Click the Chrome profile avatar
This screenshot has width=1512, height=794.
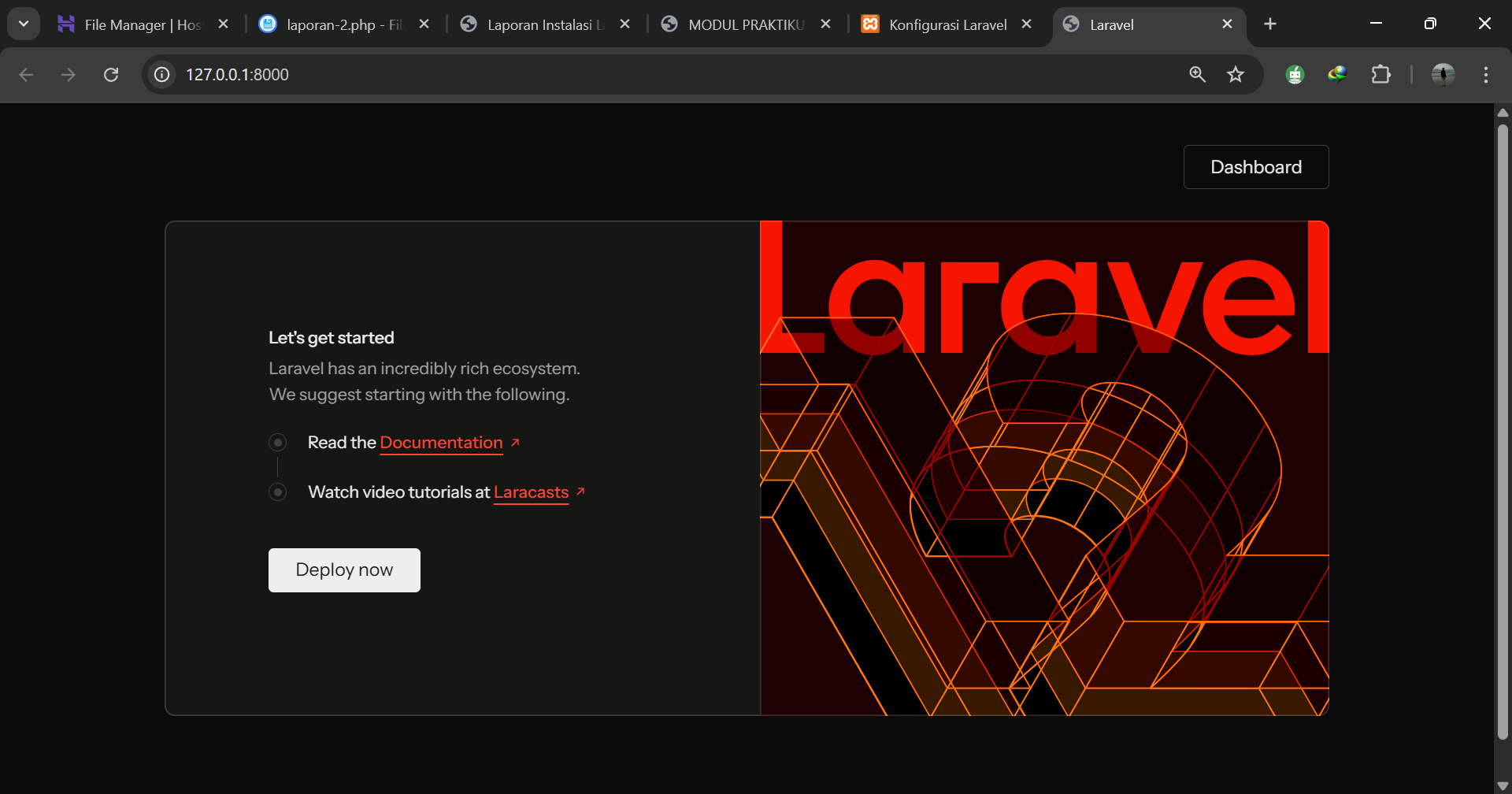pyautogui.click(x=1443, y=75)
